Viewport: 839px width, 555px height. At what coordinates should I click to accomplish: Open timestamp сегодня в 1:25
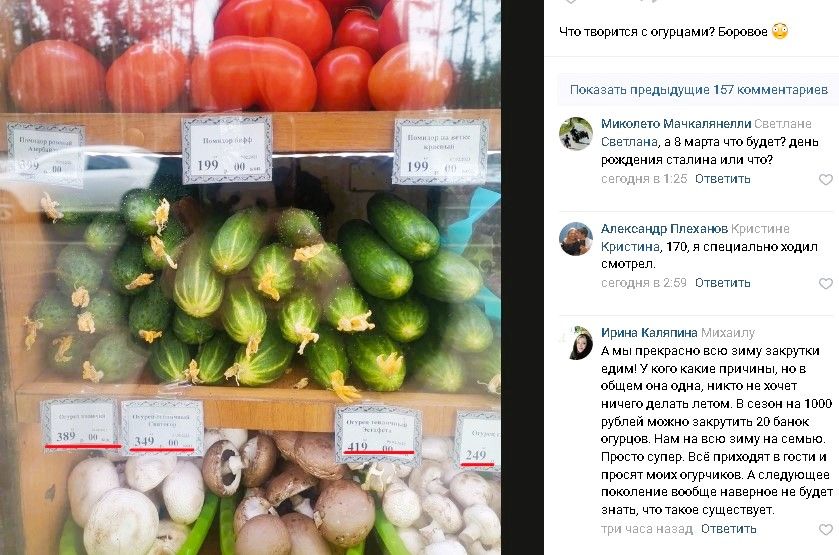[644, 179]
